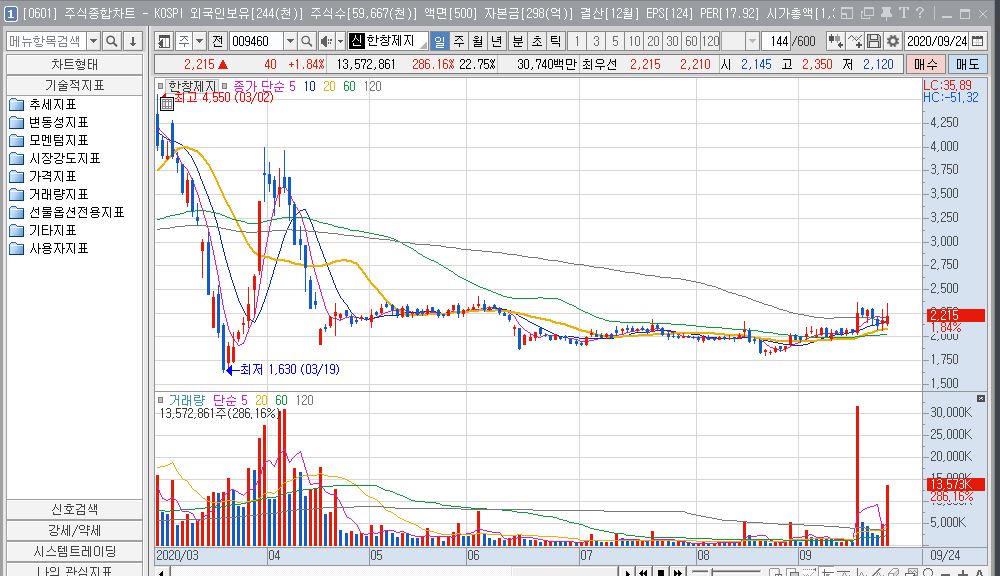This screenshot has width=1000, height=576.
Task: Select the second (초) period toggle
Action: tap(537, 41)
